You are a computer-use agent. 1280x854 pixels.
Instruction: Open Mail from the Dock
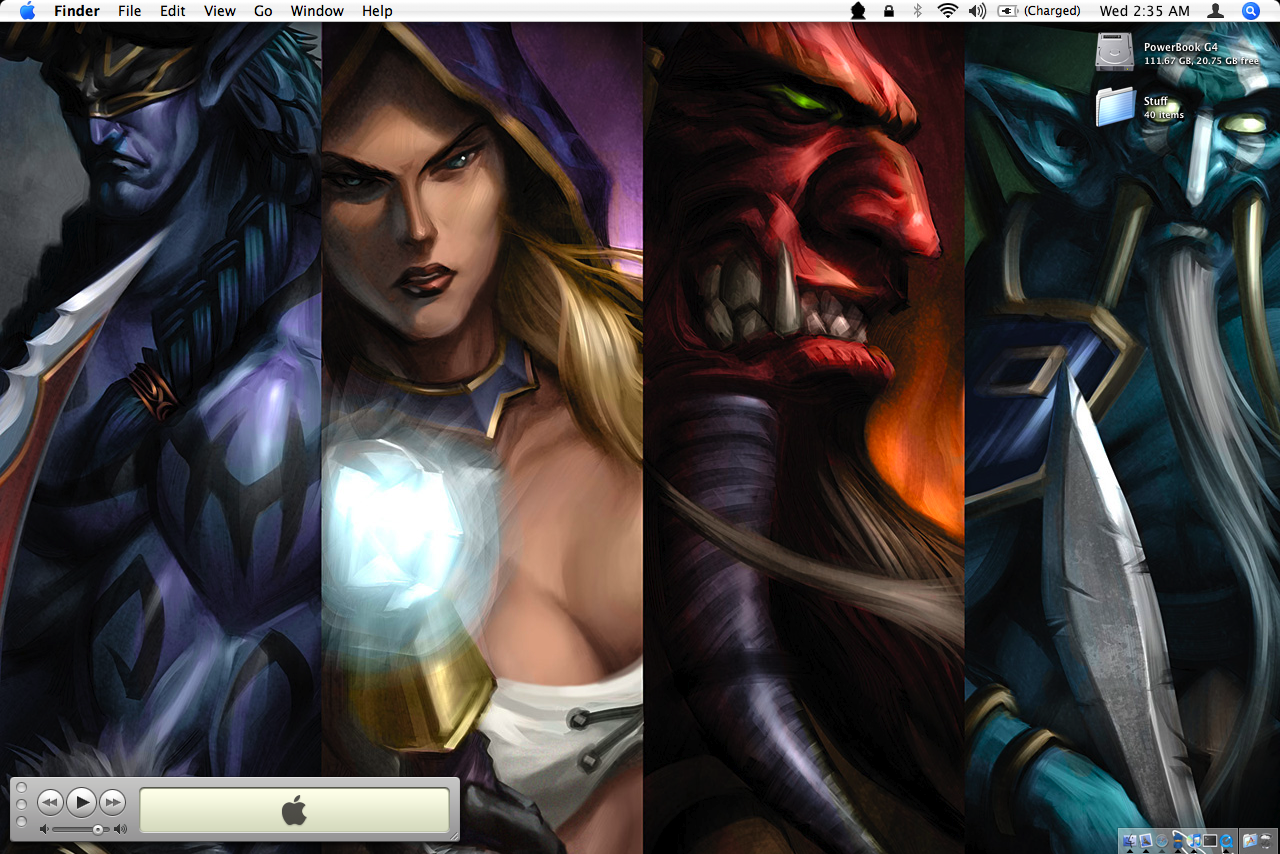click(x=1146, y=841)
